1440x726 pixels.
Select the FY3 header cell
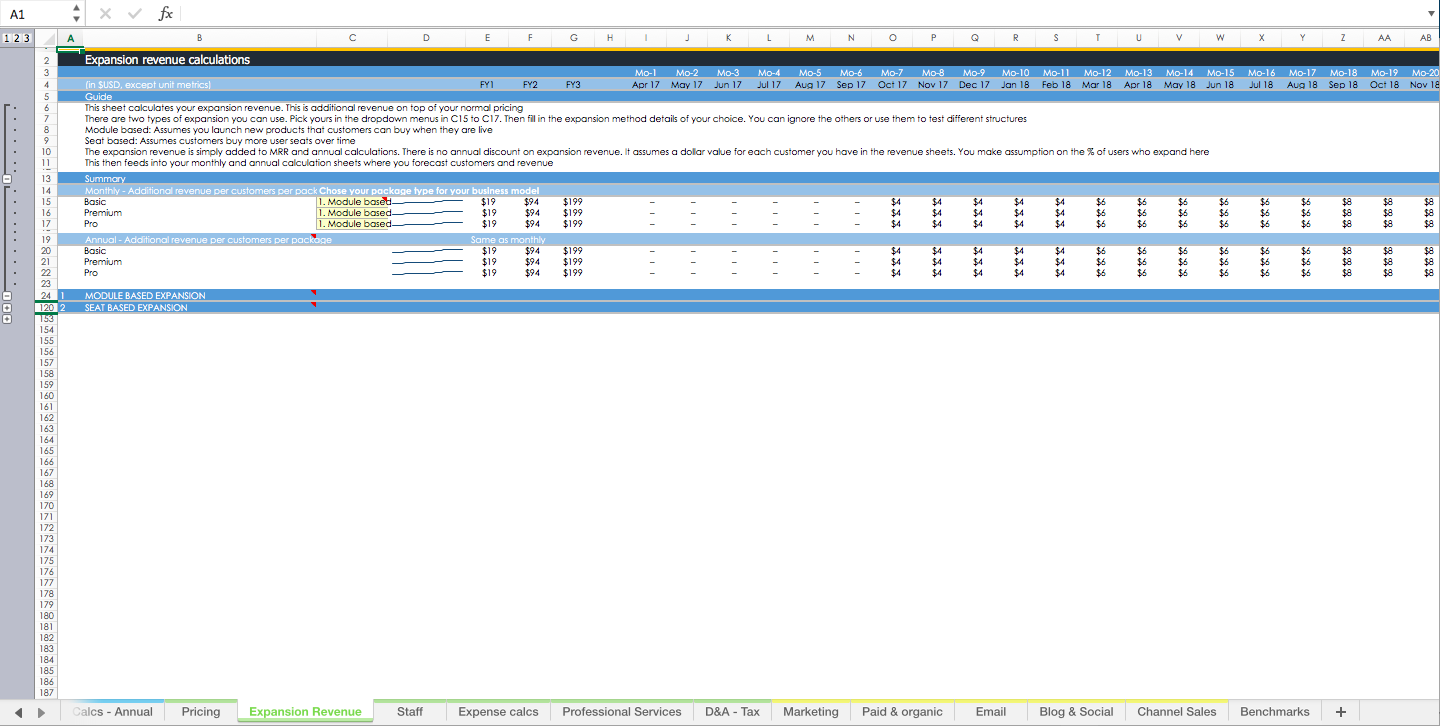point(573,85)
